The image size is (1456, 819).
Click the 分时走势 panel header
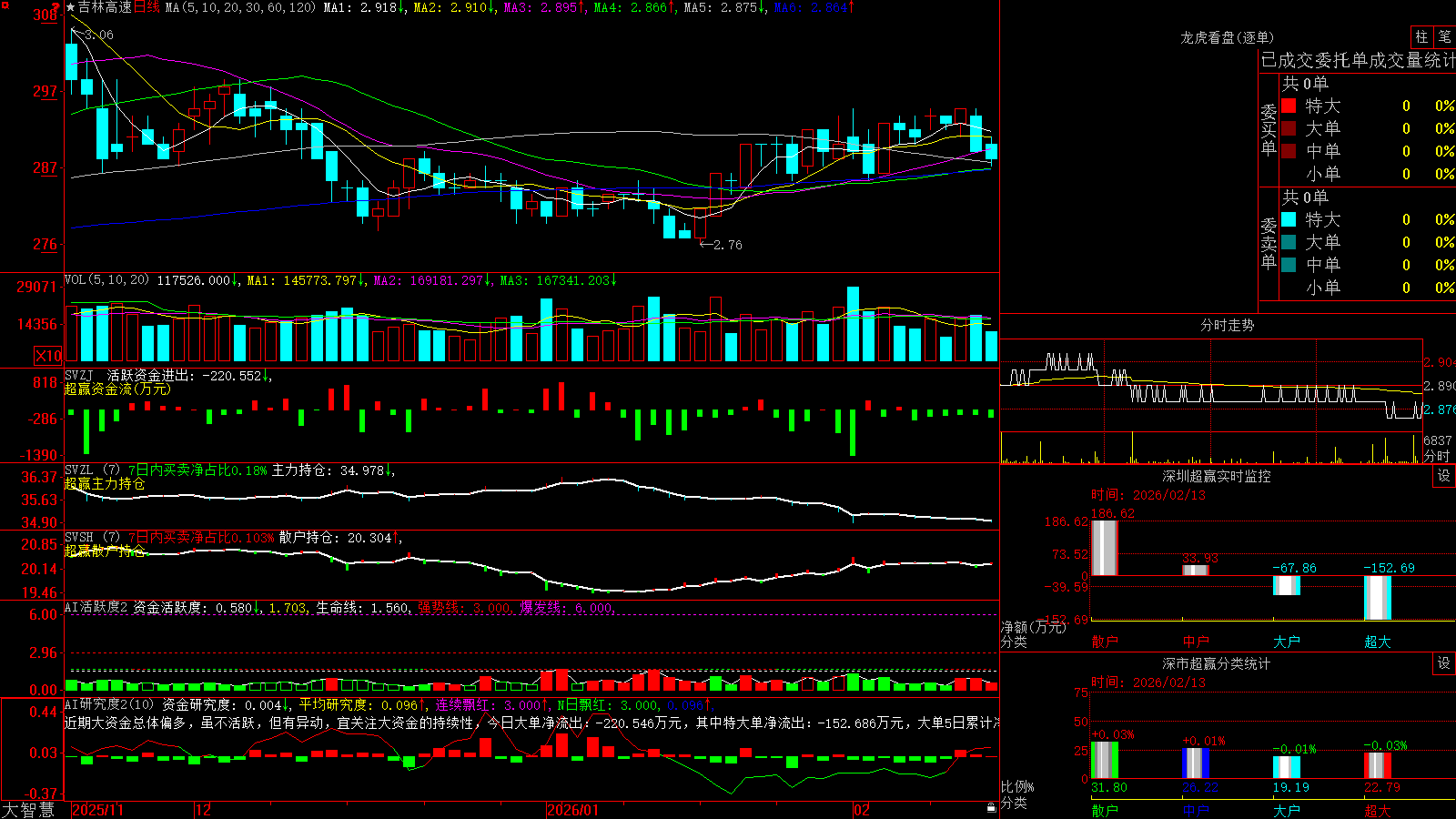tap(1227, 325)
